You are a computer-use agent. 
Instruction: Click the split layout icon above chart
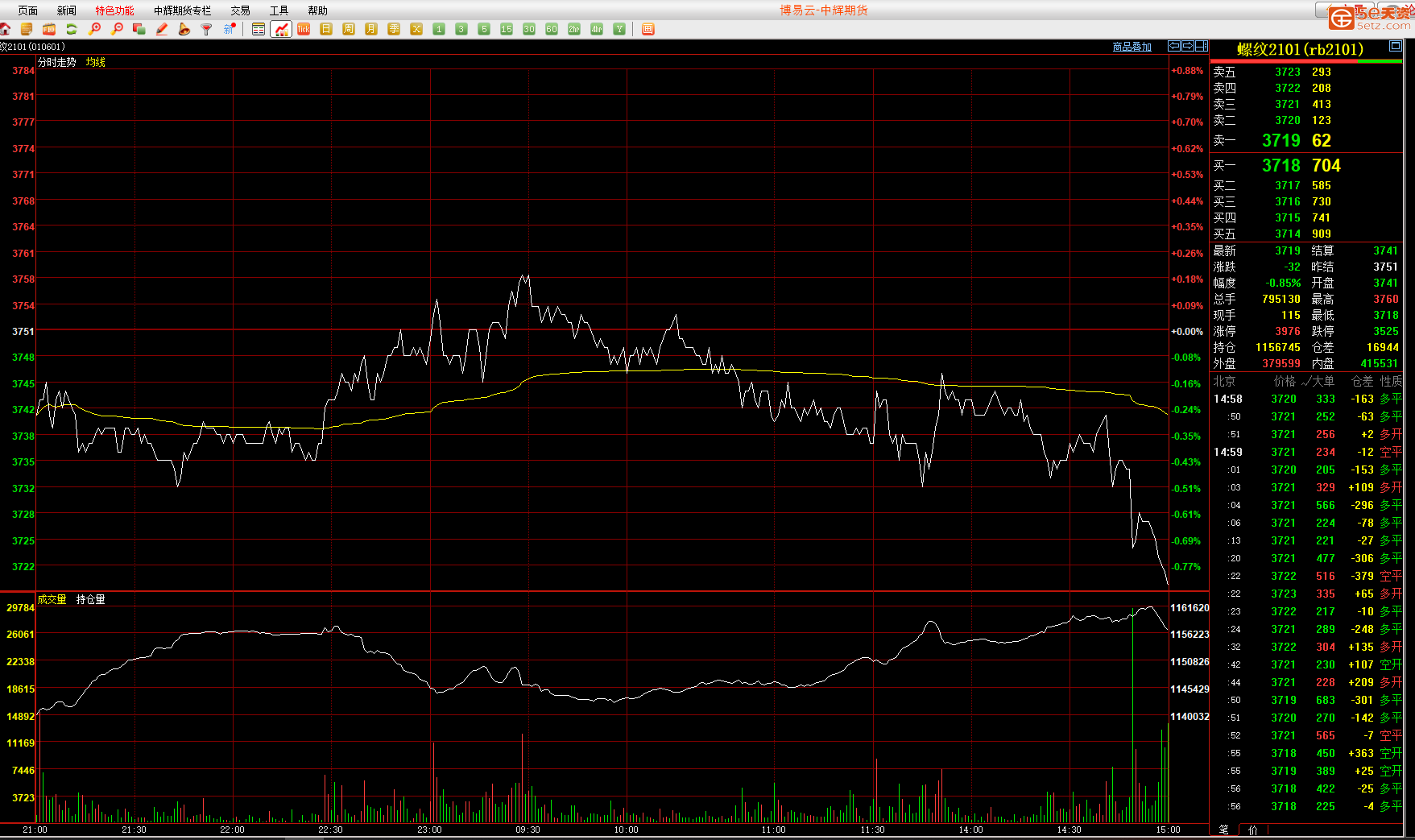click(x=1202, y=46)
